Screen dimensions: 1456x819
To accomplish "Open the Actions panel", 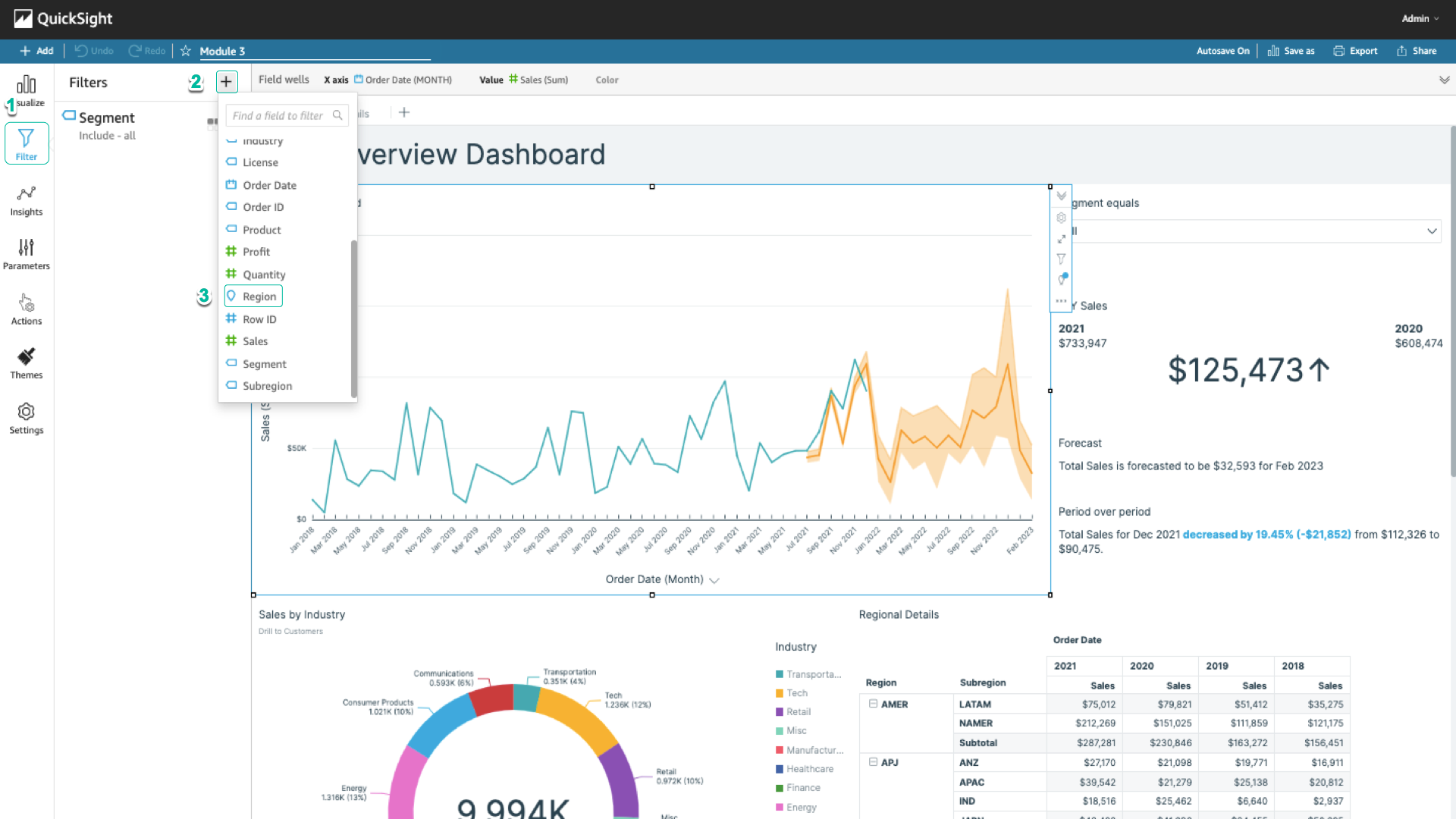I will (x=27, y=309).
